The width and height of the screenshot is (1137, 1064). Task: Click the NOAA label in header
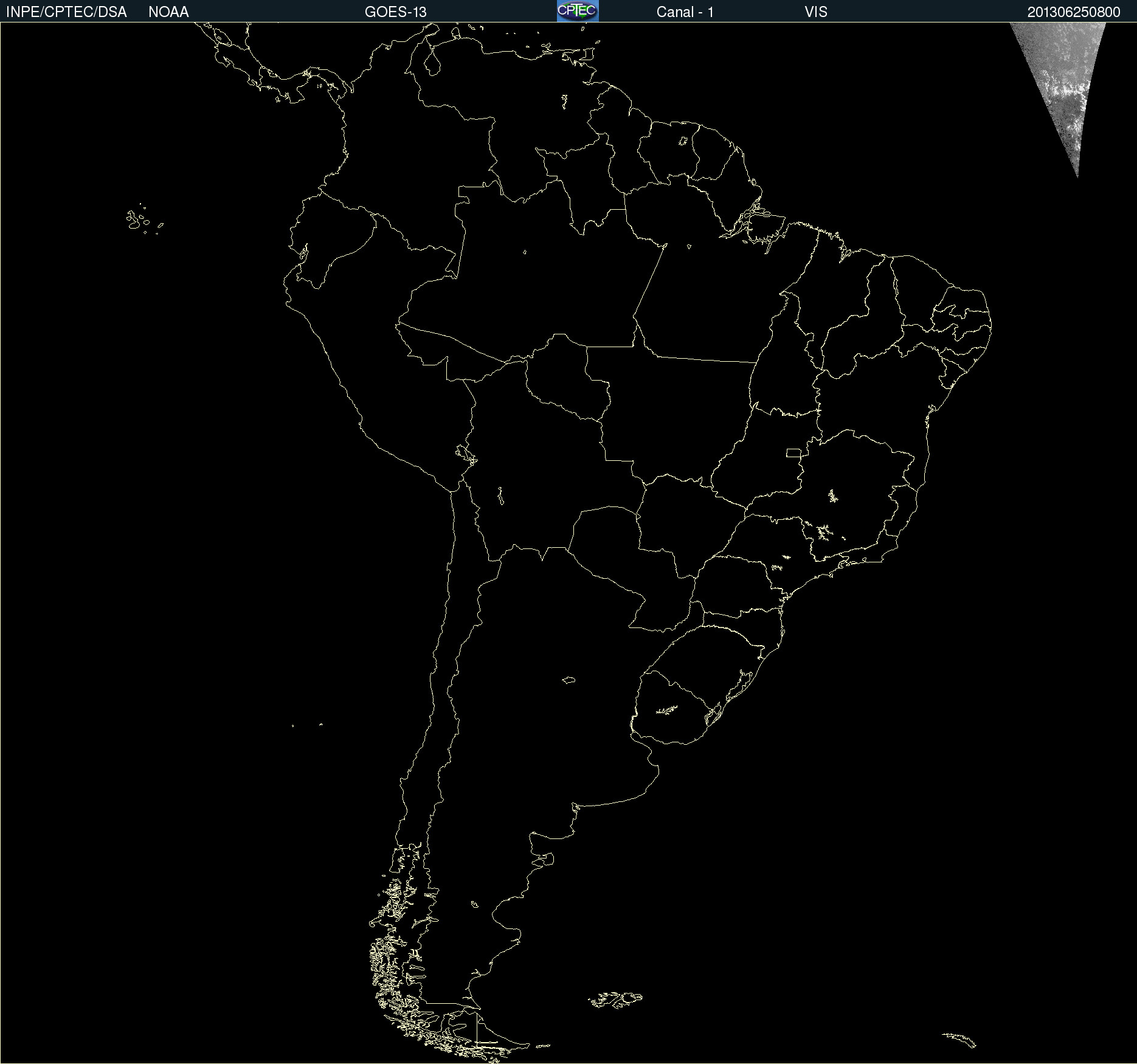click(x=168, y=12)
